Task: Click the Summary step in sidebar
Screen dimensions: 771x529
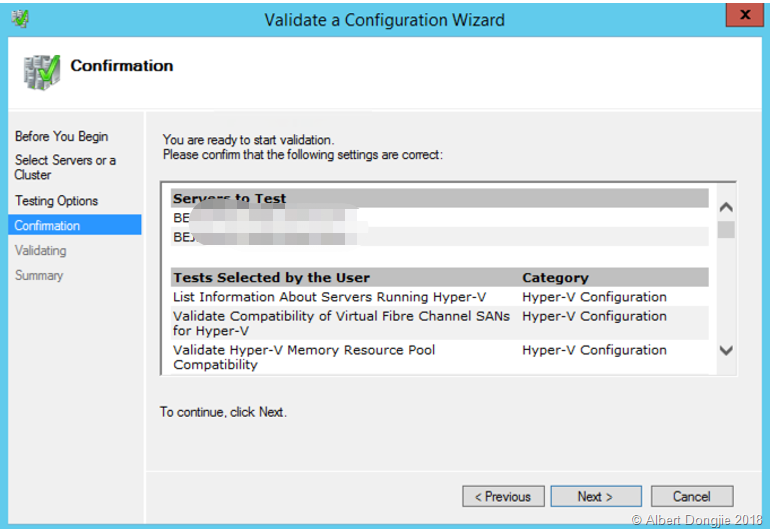Action: click(39, 275)
